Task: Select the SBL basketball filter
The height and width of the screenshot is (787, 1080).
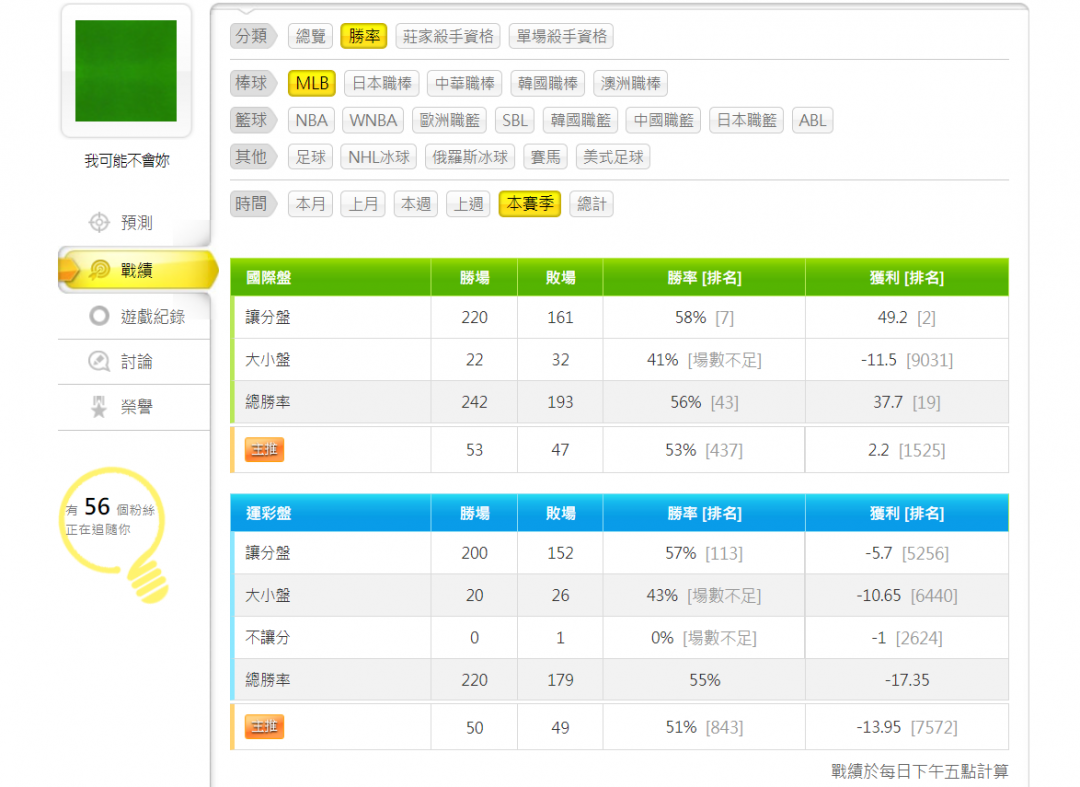Action: pos(515,120)
